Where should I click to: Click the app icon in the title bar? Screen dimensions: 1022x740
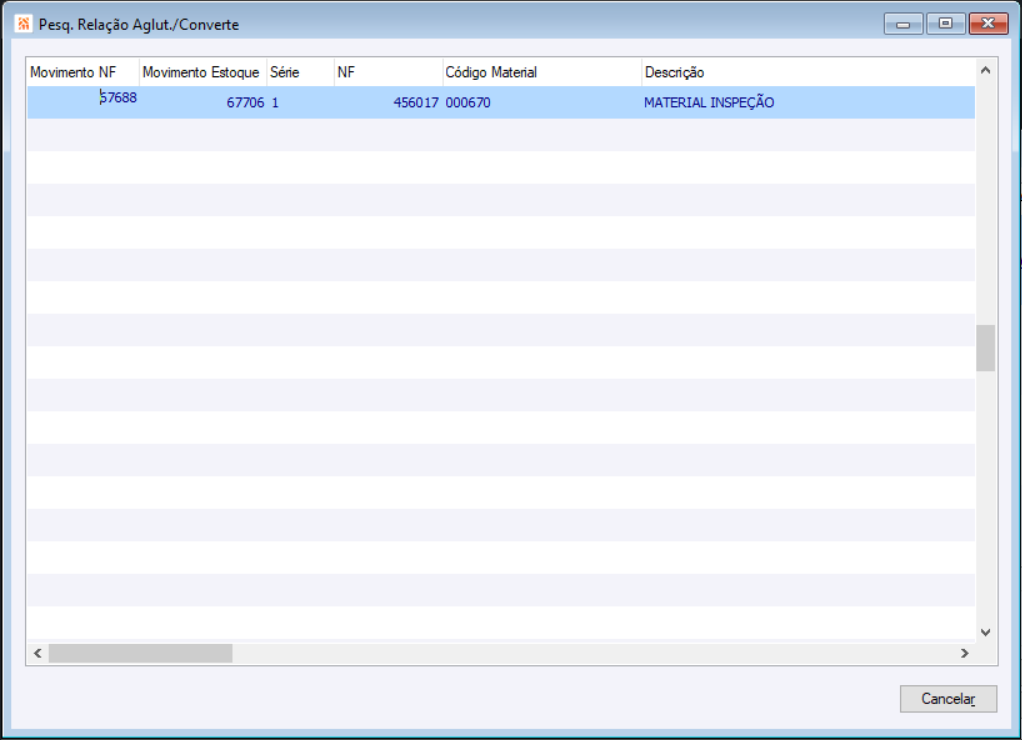[23, 24]
